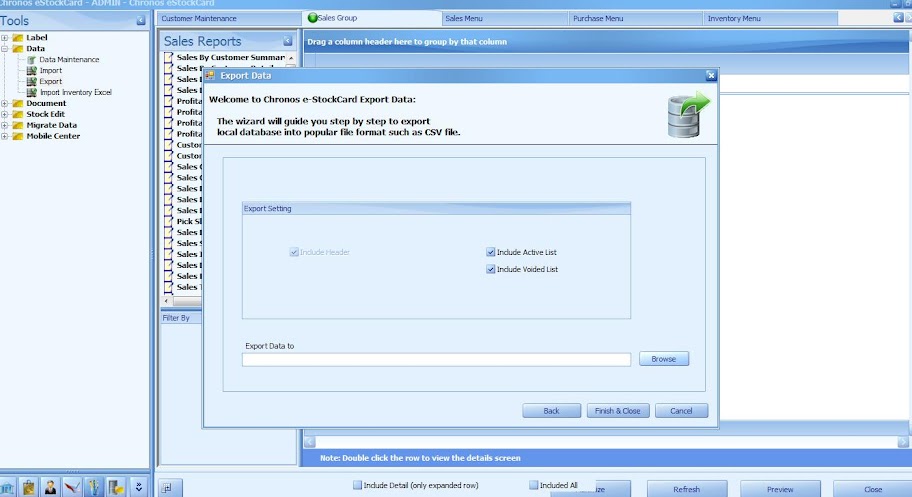Click the bank building icon in bottom toolbar
Viewport: 912px width, 497px height.
[7, 488]
